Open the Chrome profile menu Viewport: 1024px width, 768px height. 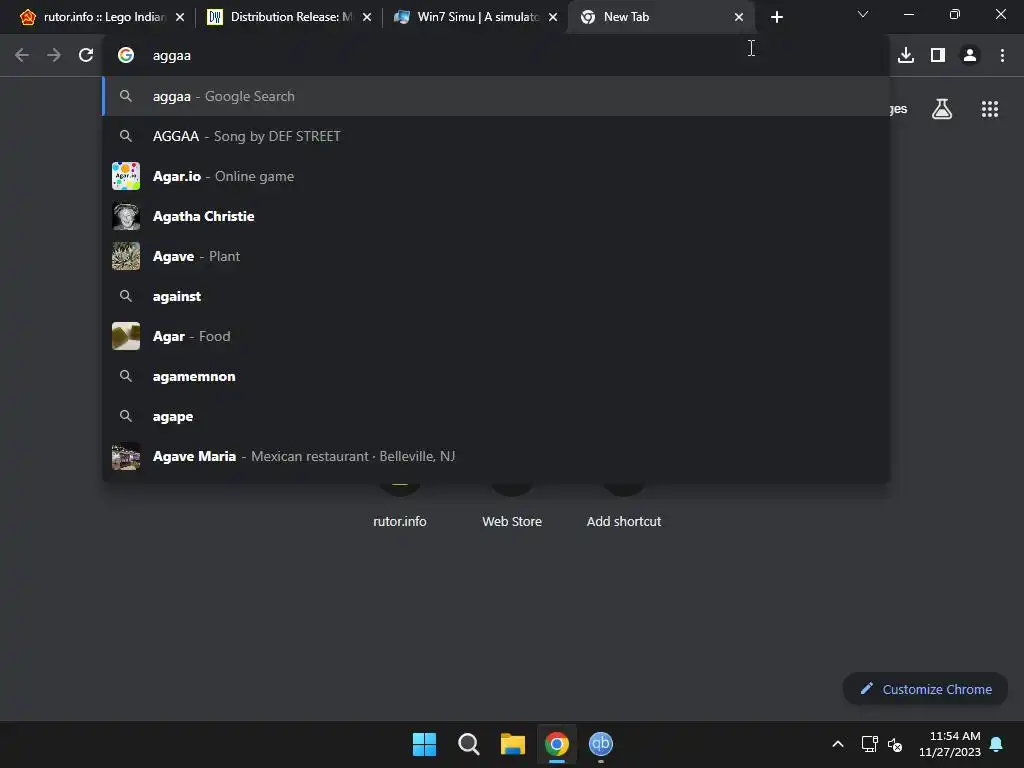coord(970,56)
